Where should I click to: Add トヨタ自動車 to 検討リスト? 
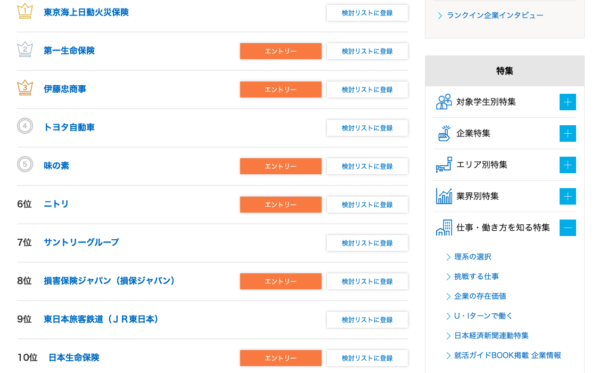click(367, 128)
